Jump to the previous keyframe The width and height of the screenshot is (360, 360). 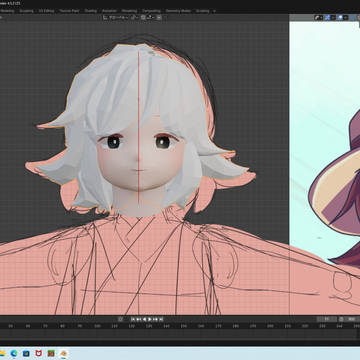139,319
